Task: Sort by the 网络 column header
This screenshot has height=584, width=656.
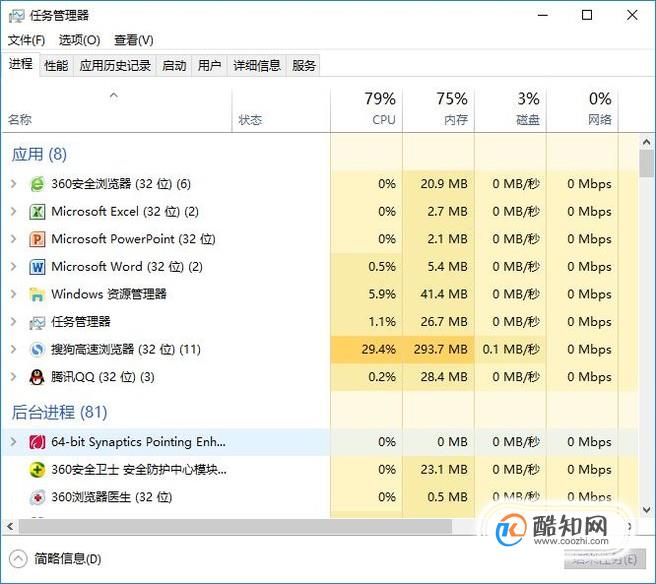Action: click(x=582, y=110)
